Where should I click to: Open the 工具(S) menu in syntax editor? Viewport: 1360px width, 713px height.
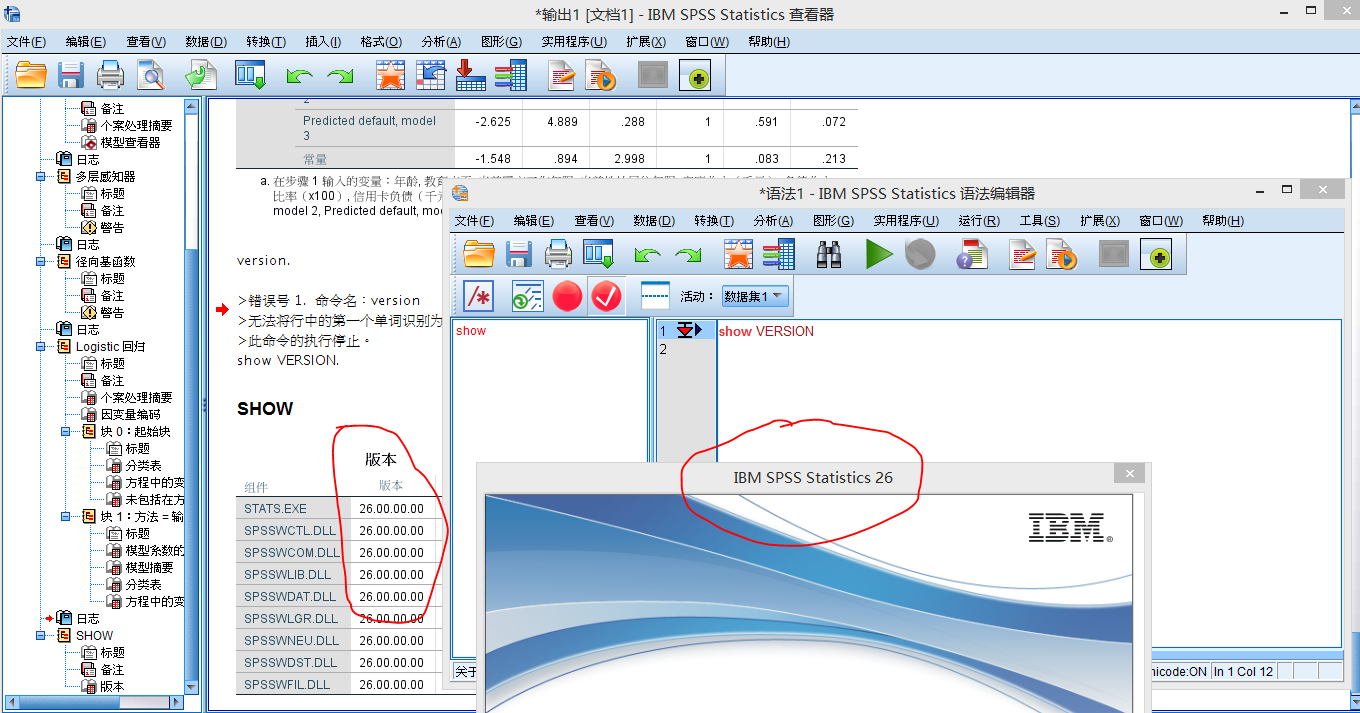pyautogui.click(x=1040, y=221)
